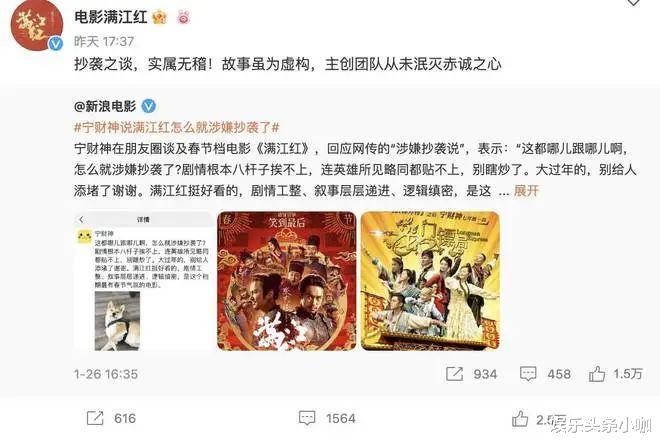View the yellow 龙门镖局 poster thumbnail
The width and height of the screenshot is (660, 444).
coord(430,281)
